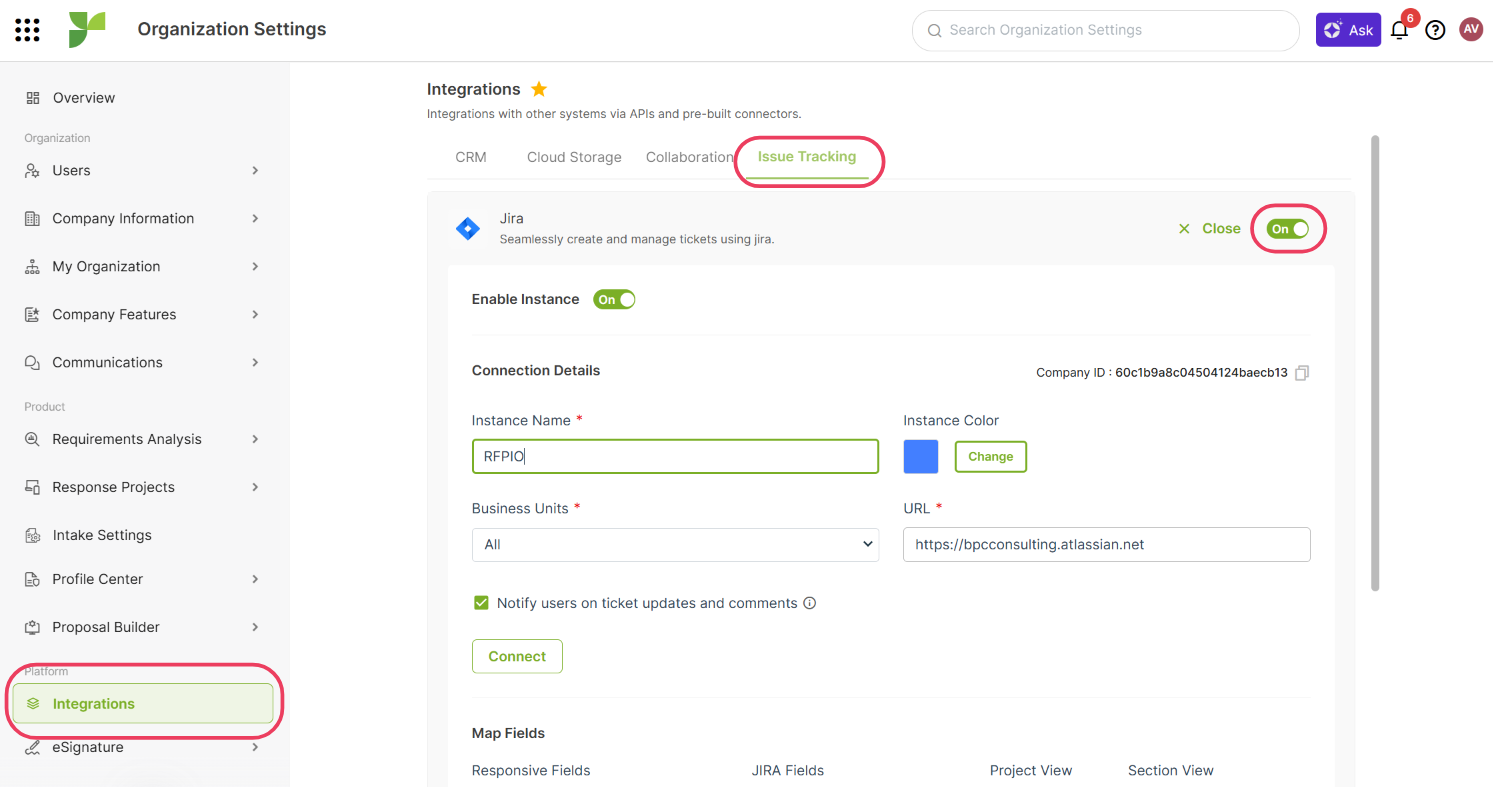Click the Project View column header
1493x787 pixels.
pyautogui.click(x=1031, y=771)
